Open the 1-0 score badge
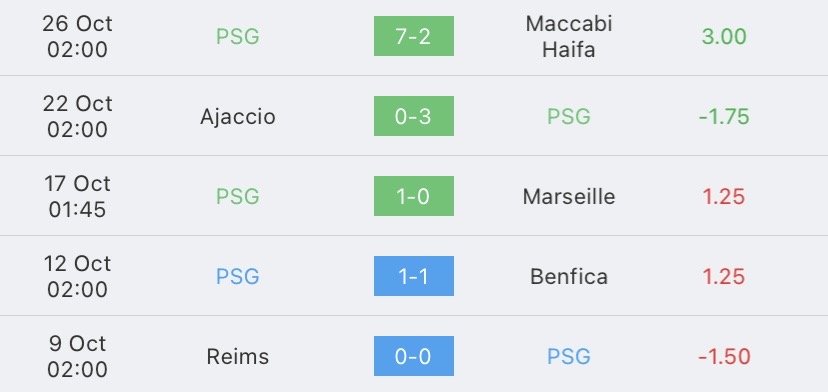The image size is (828, 392). (x=413, y=196)
